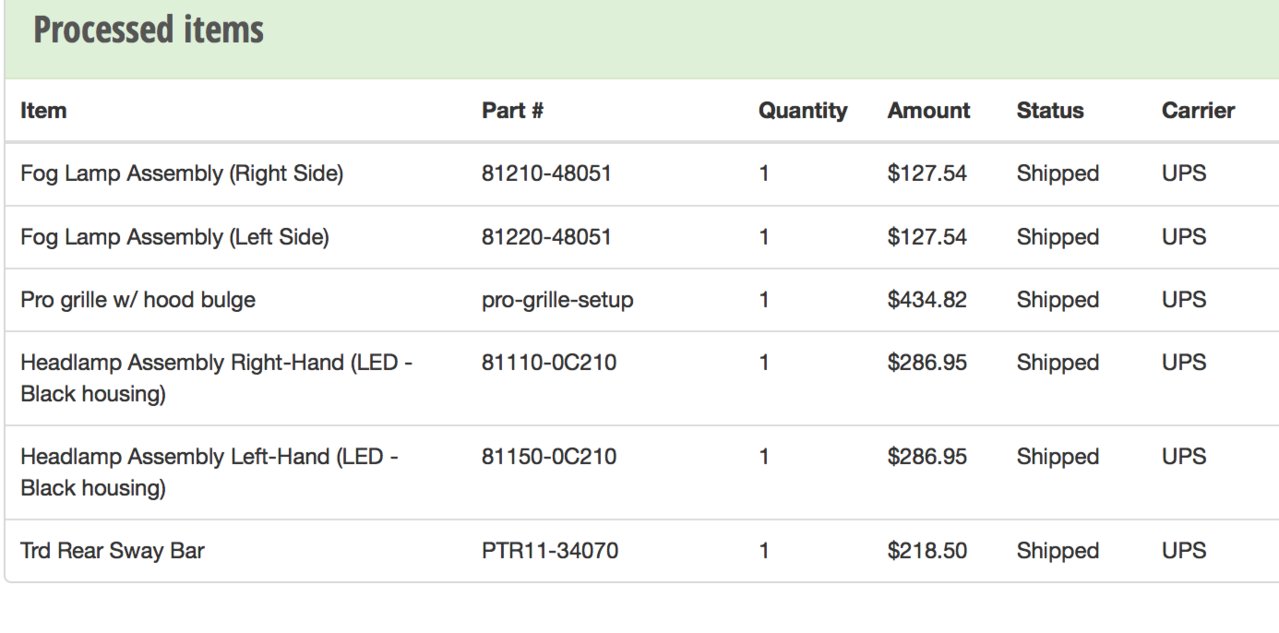1279x633 pixels.
Task: Select Fog Lamp Assembly (Right Side) item
Action: (181, 173)
